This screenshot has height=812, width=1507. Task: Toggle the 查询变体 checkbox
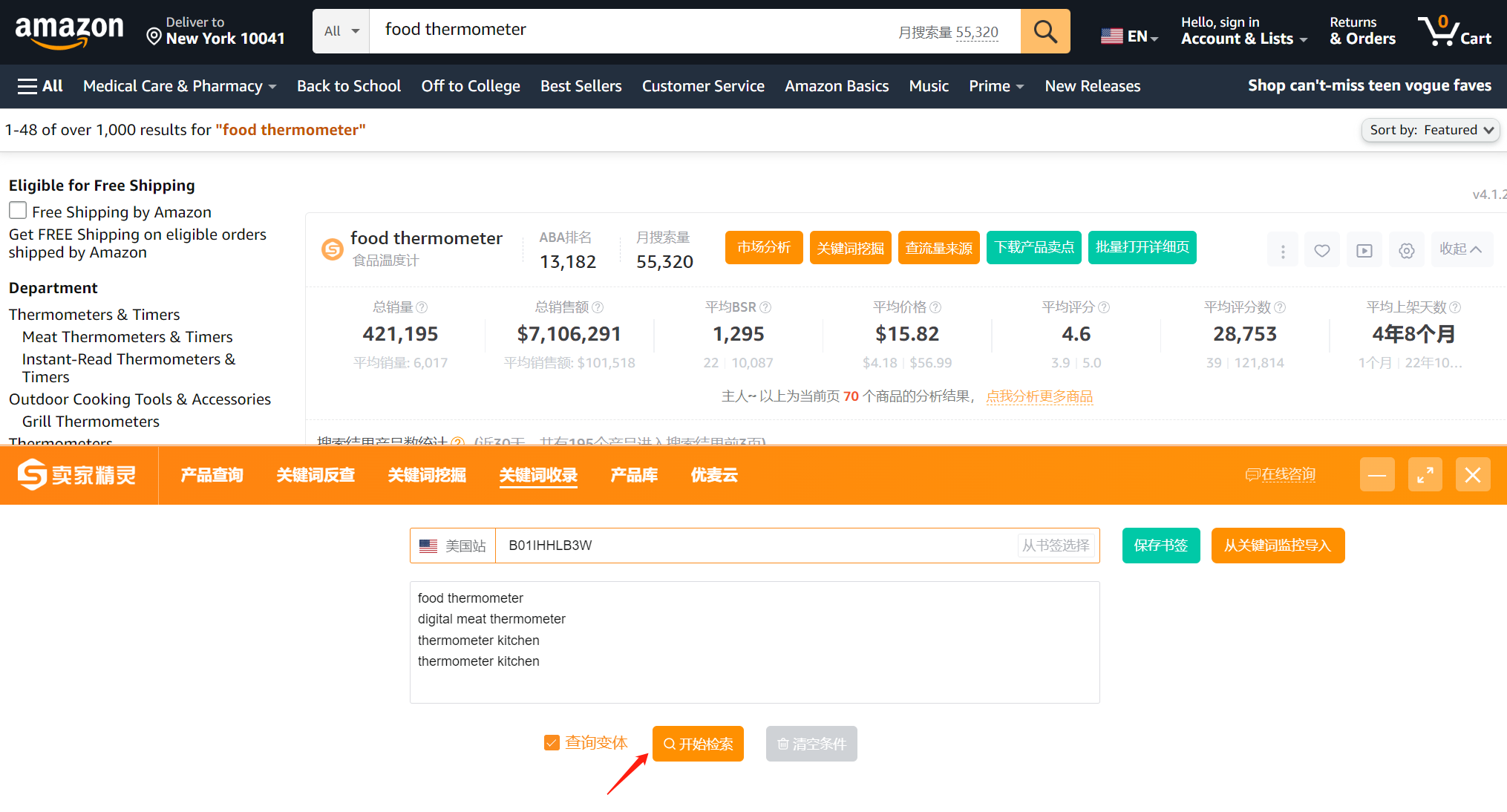(x=552, y=743)
